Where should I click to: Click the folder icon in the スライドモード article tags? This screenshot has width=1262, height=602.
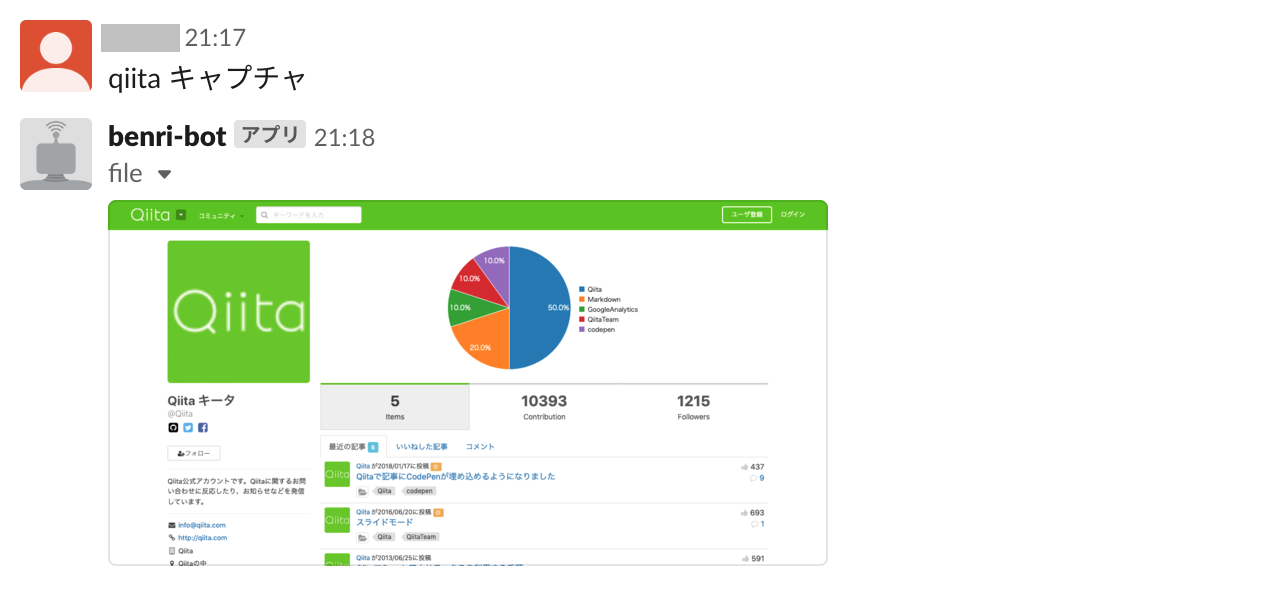(x=362, y=537)
